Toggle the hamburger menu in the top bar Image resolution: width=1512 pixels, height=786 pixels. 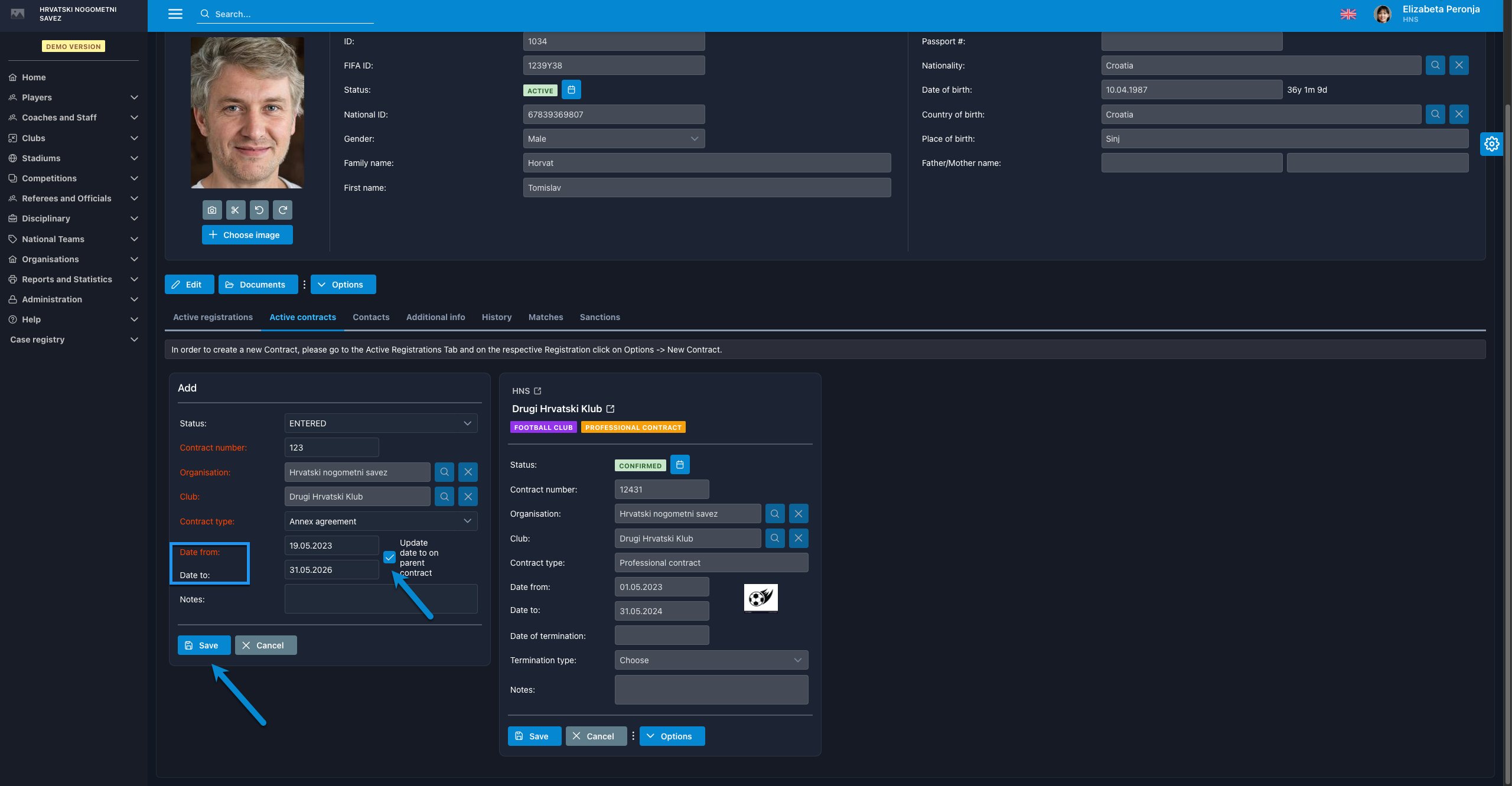(x=175, y=14)
